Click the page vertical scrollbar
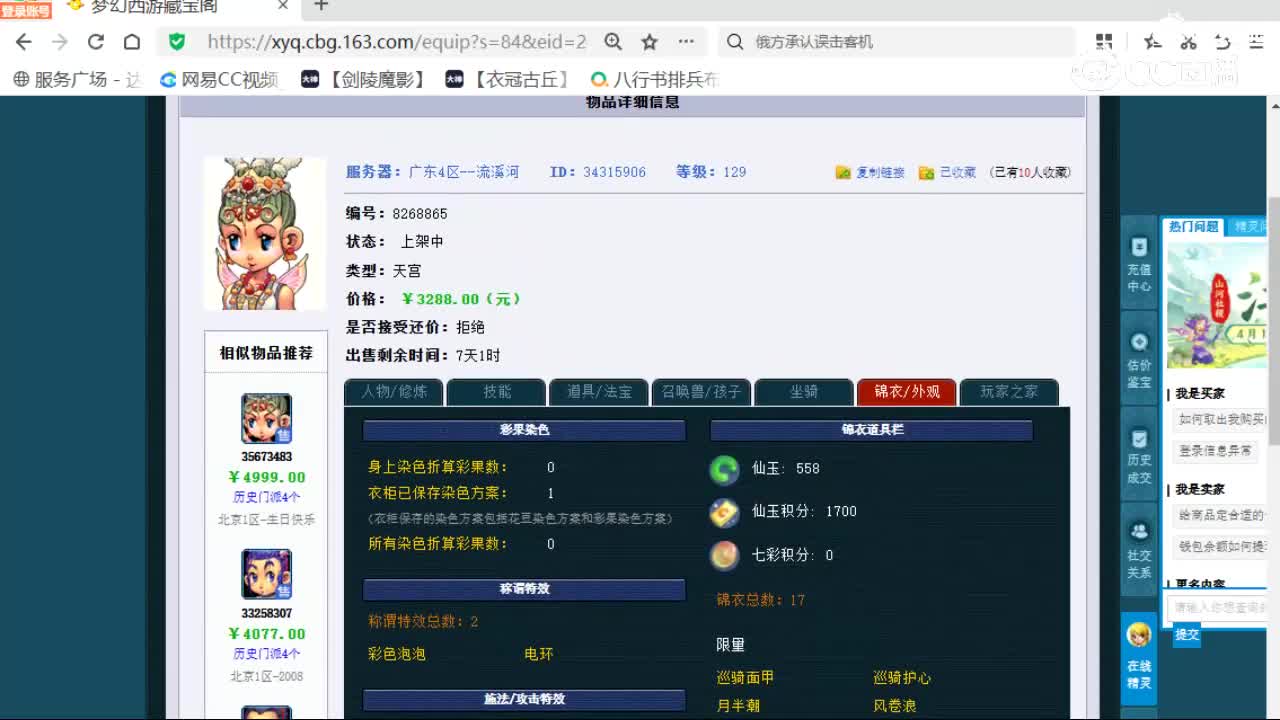The height and width of the screenshot is (720, 1280). (x=1274, y=320)
